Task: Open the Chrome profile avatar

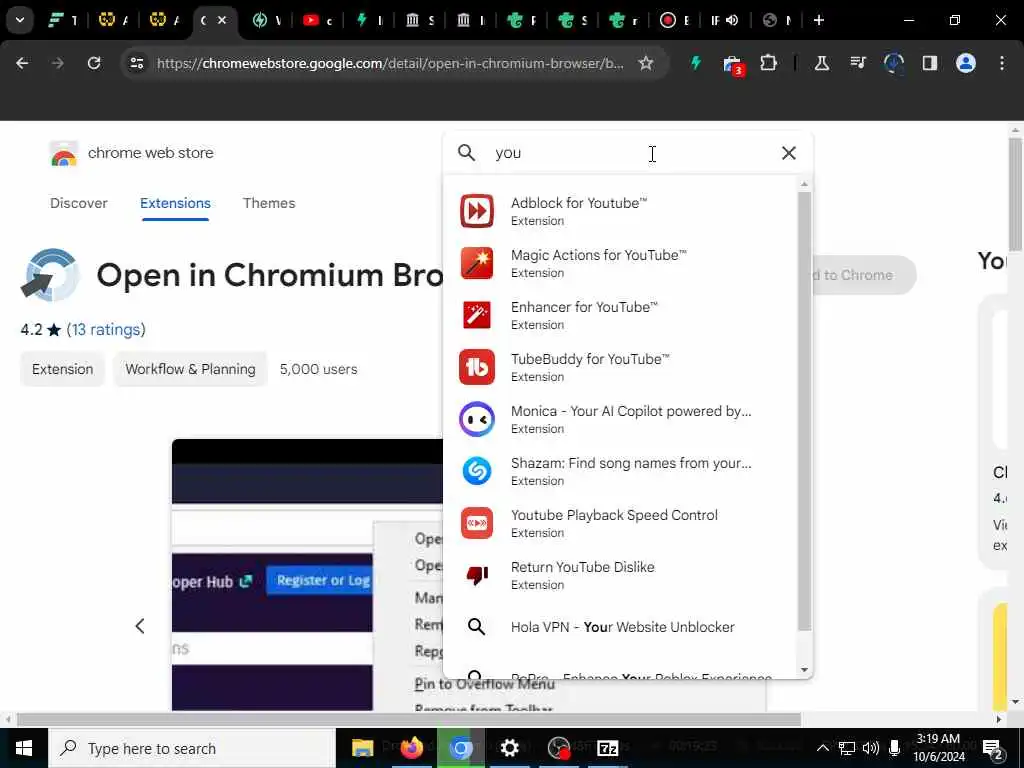Action: click(x=966, y=63)
